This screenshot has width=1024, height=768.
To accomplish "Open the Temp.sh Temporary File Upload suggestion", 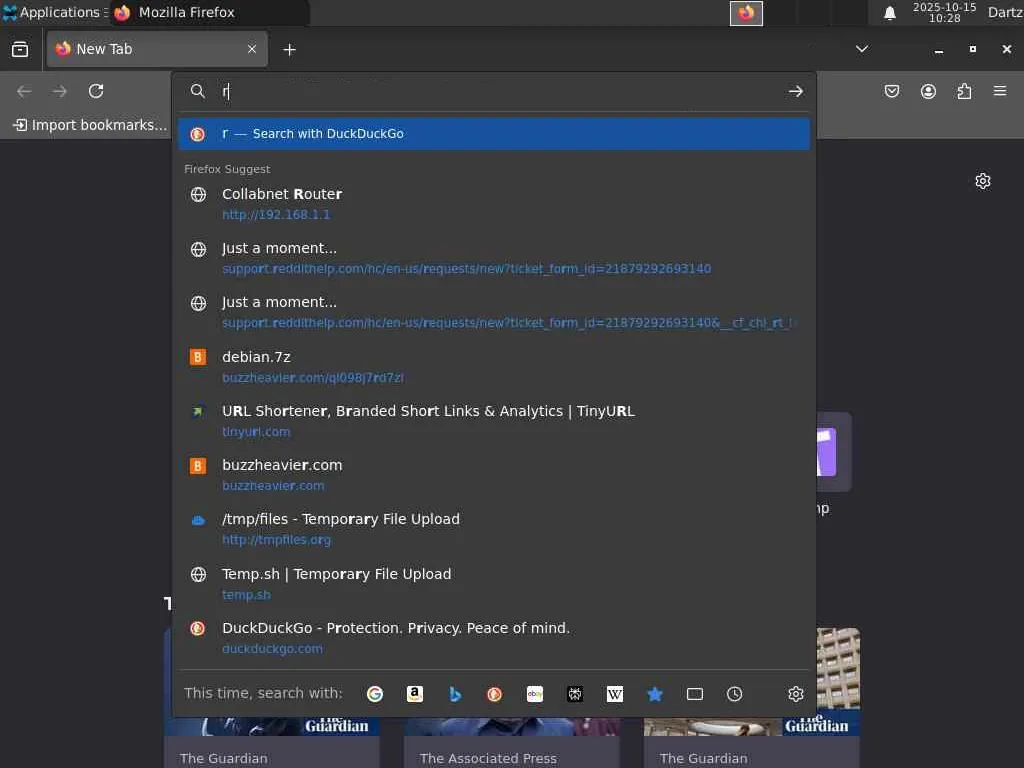I will (x=494, y=583).
